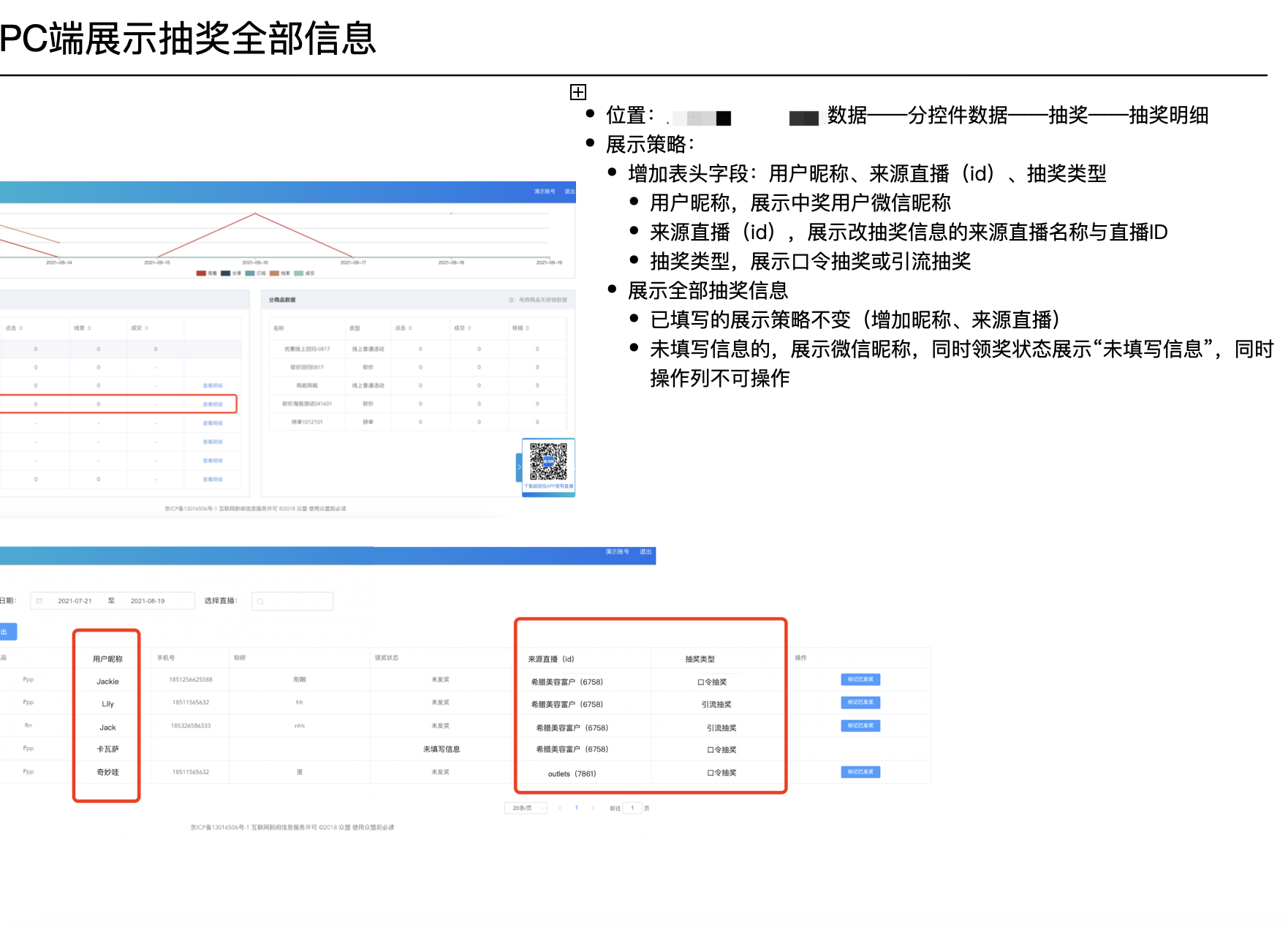Click the 称呼 column header
1288x927 pixels.
[240, 658]
